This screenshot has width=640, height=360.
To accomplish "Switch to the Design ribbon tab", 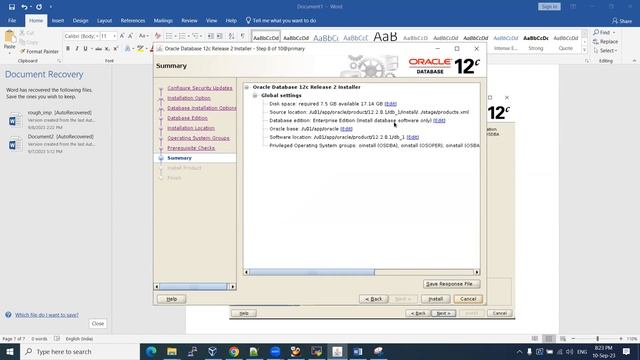I will tap(80, 20).
